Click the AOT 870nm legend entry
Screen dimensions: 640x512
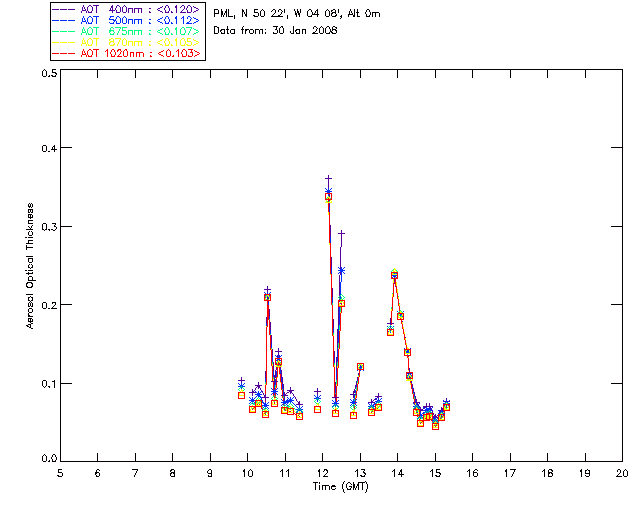point(127,42)
